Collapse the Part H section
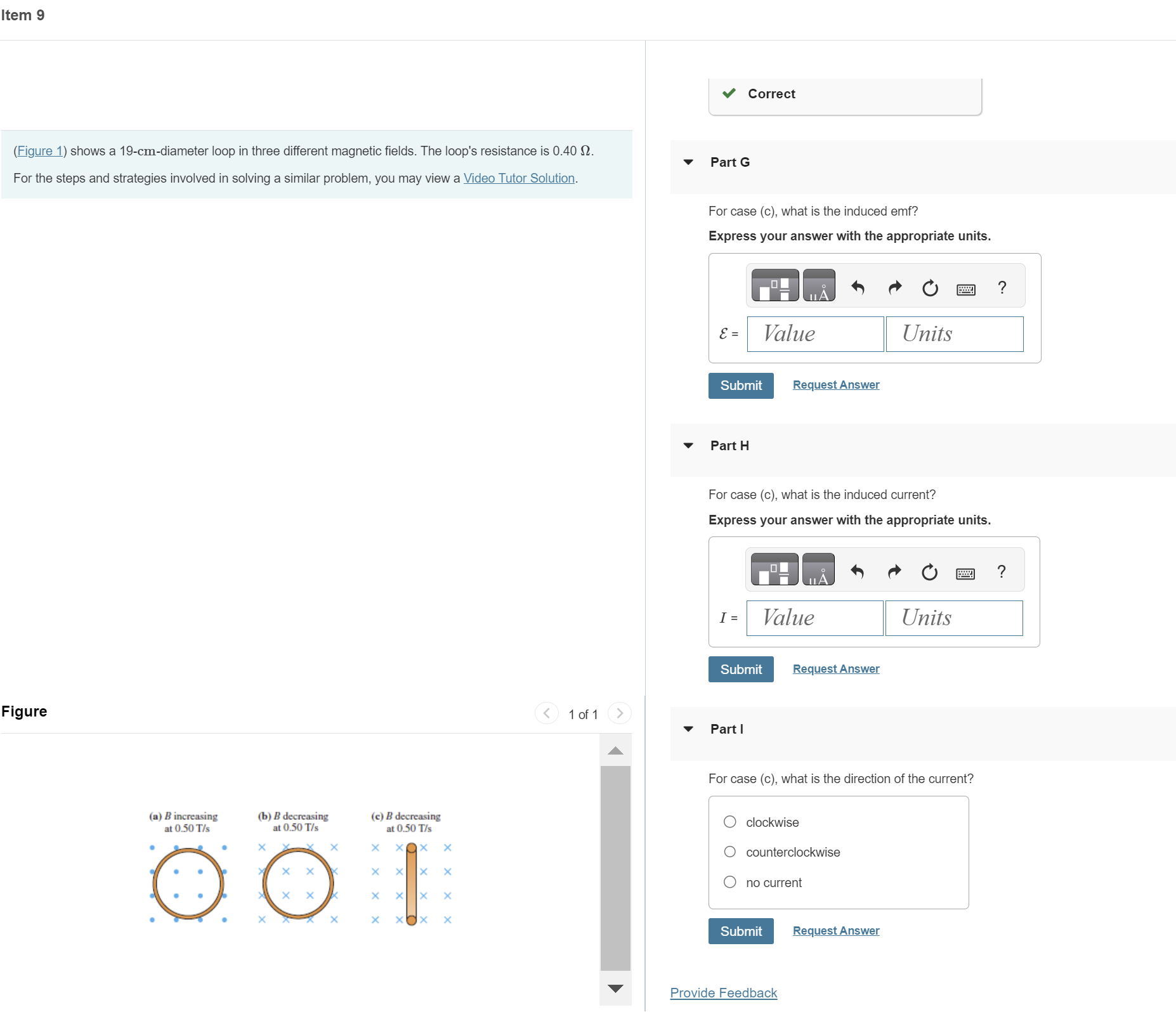Image resolution: width=1176 pixels, height=1012 pixels. coord(689,446)
